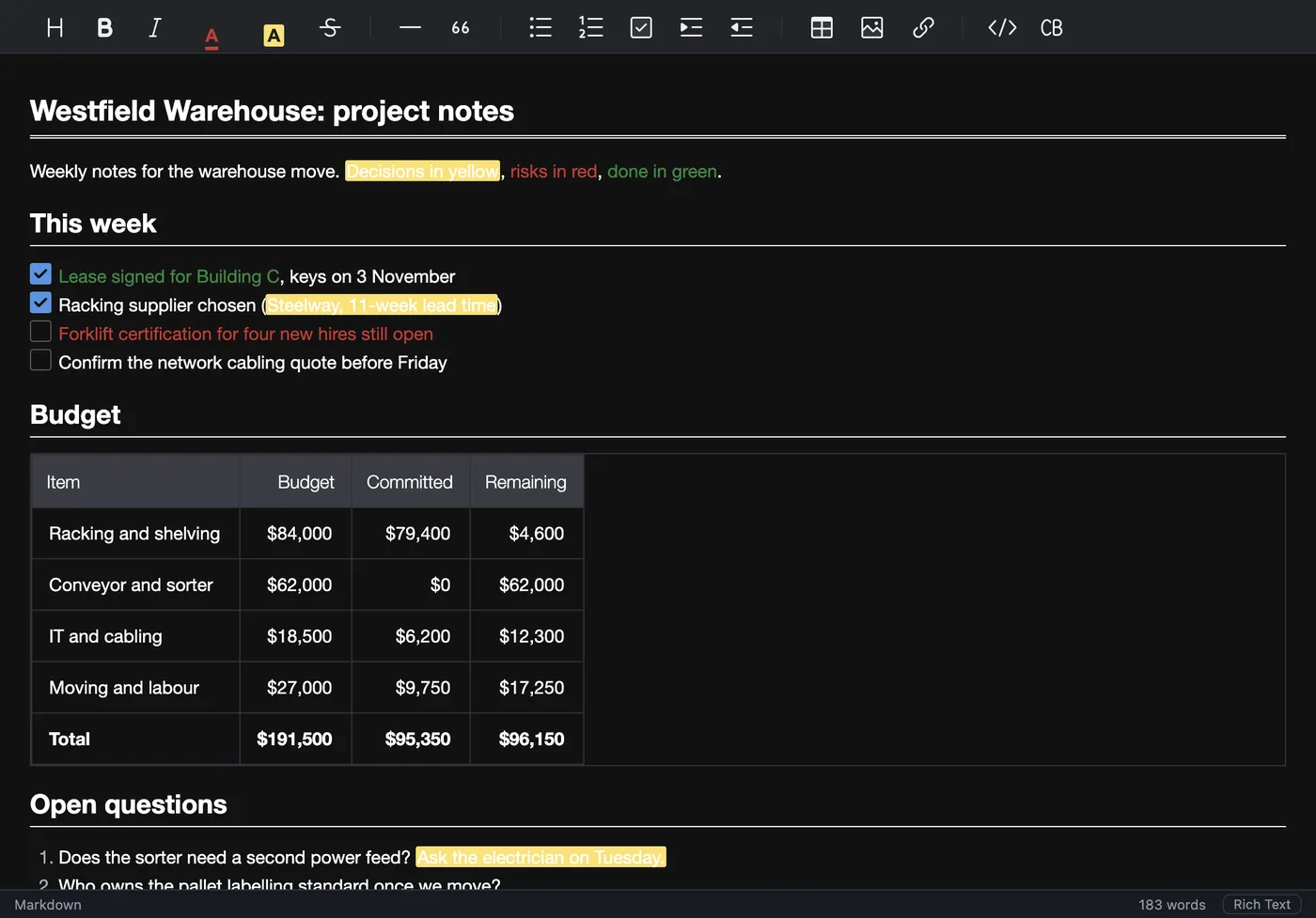
Task: Click the IT and cabling cell
Action: [136, 636]
